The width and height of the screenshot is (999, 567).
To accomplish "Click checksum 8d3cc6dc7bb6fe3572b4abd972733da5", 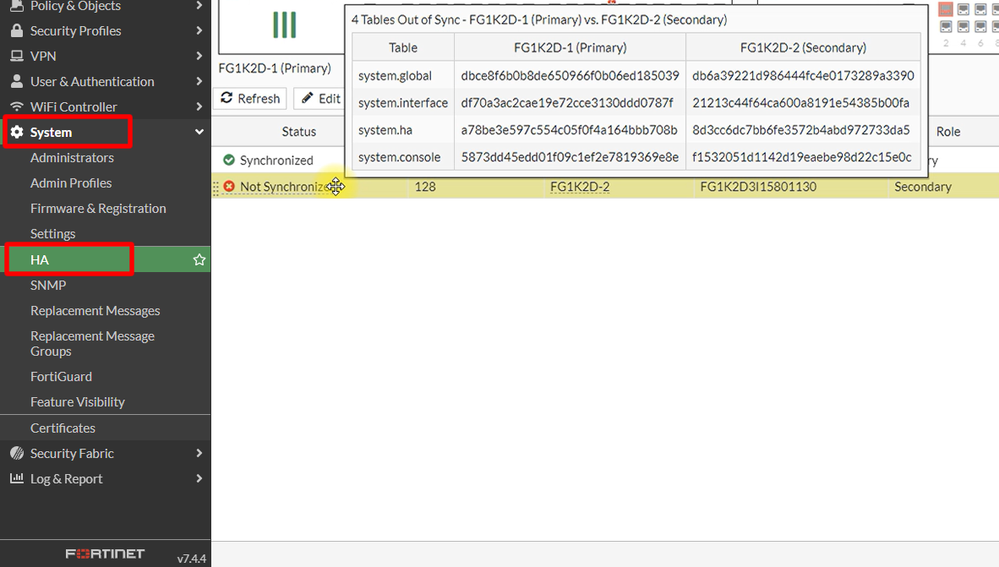I will pos(801,130).
